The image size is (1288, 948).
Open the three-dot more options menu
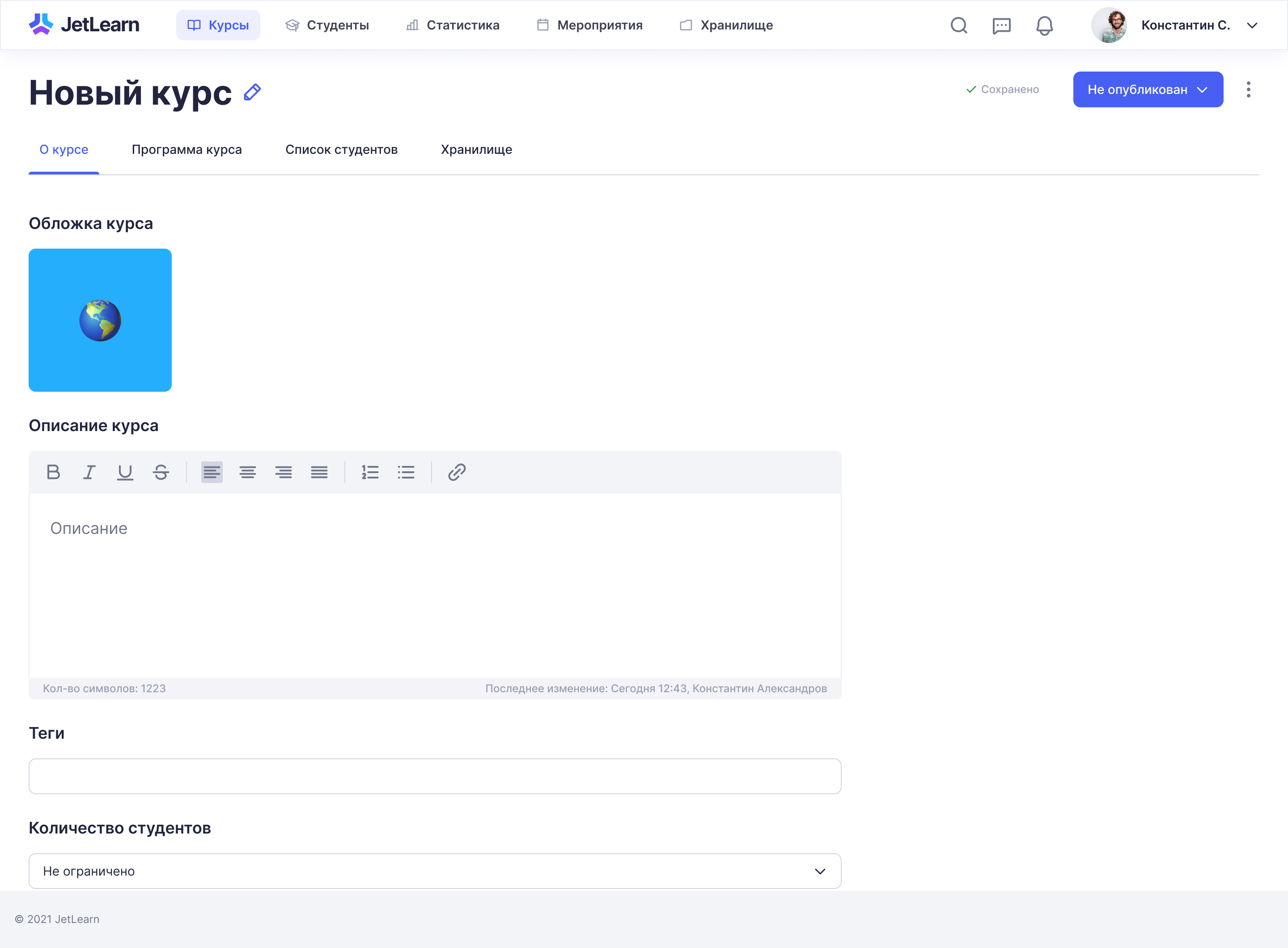pyautogui.click(x=1248, y=89)
